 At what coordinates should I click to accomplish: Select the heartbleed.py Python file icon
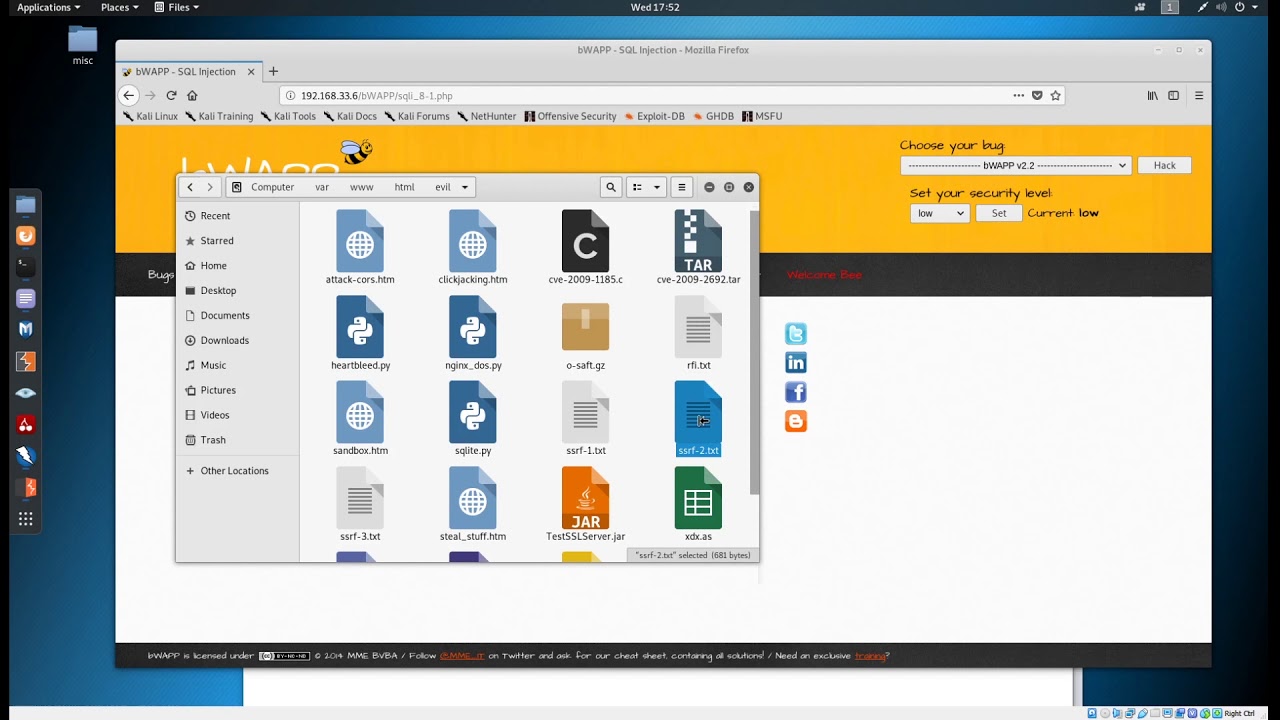point(360,326)
